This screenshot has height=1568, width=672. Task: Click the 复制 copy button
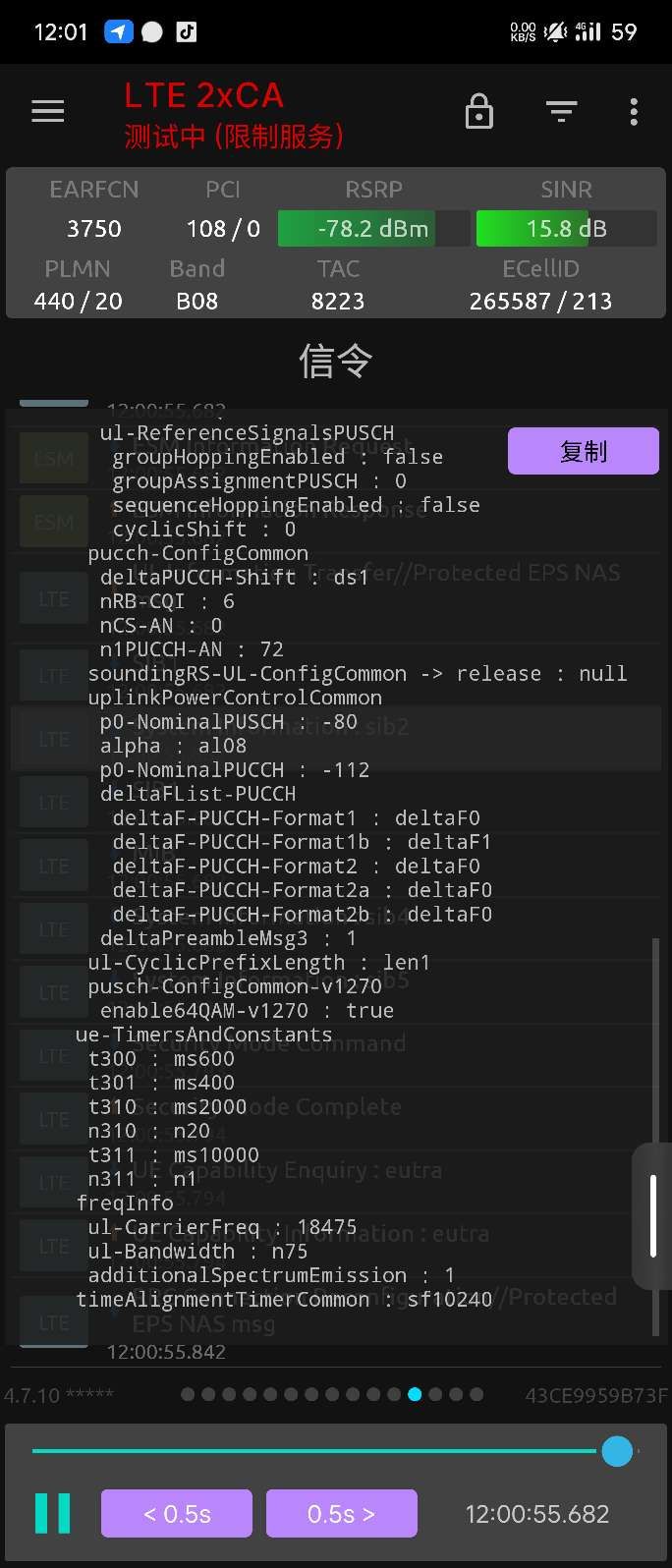point(583,452)
